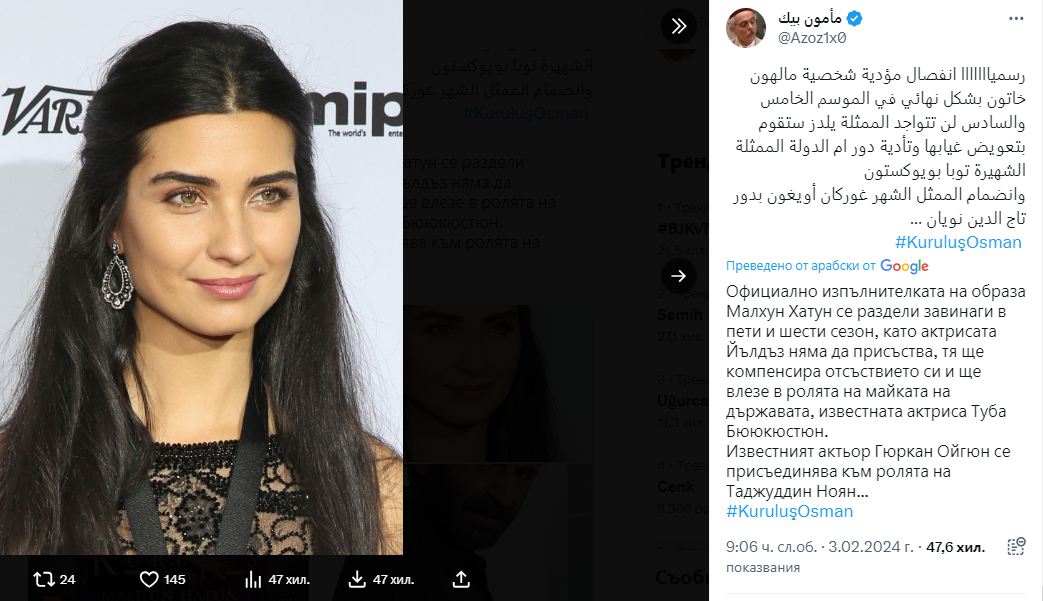Like the tweet with the heart icon
This screenshot has width=1043, height=601.
tap(149, 580)
